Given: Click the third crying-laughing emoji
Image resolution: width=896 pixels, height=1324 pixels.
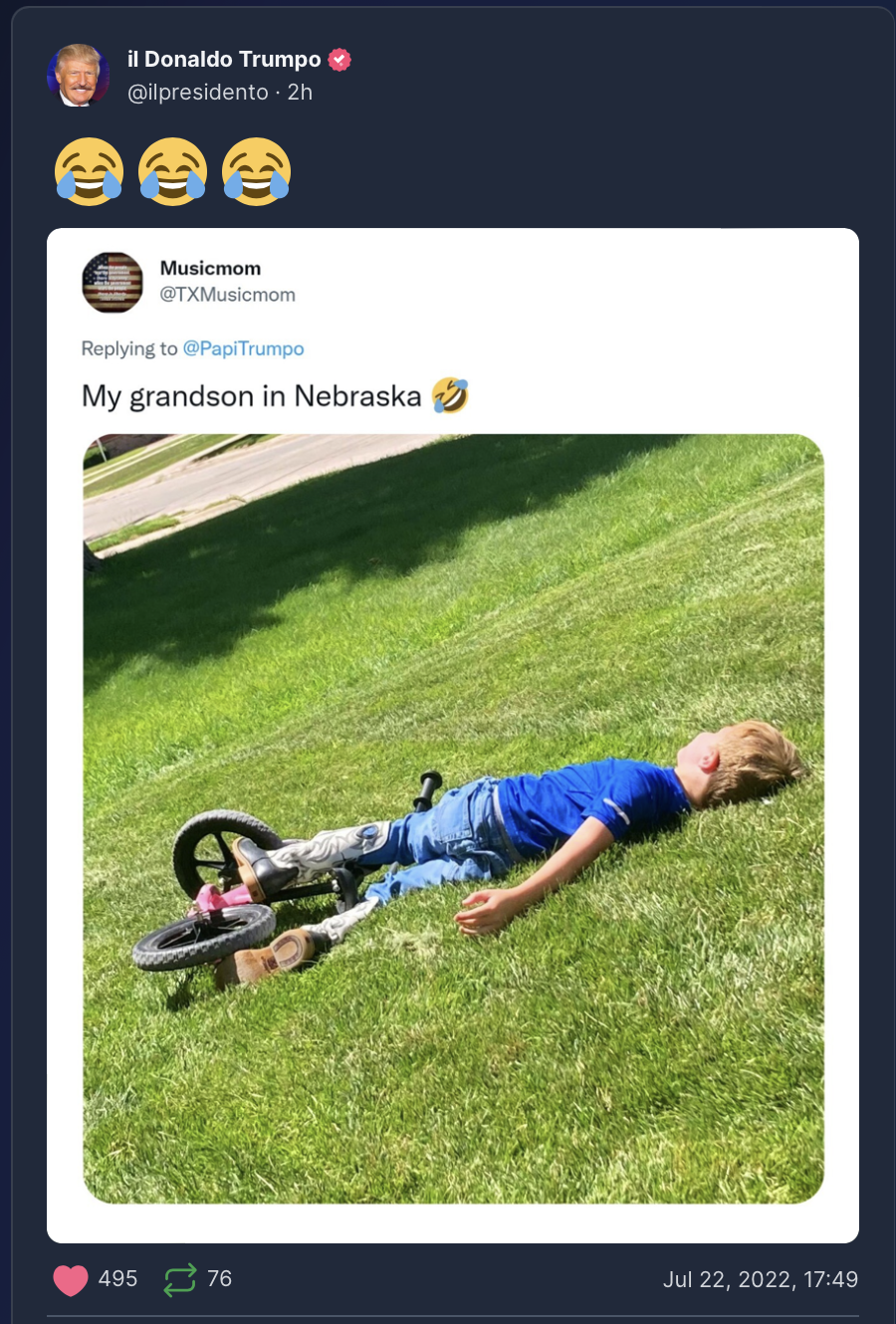Looking at the screenshot, I should click(257, 171).
